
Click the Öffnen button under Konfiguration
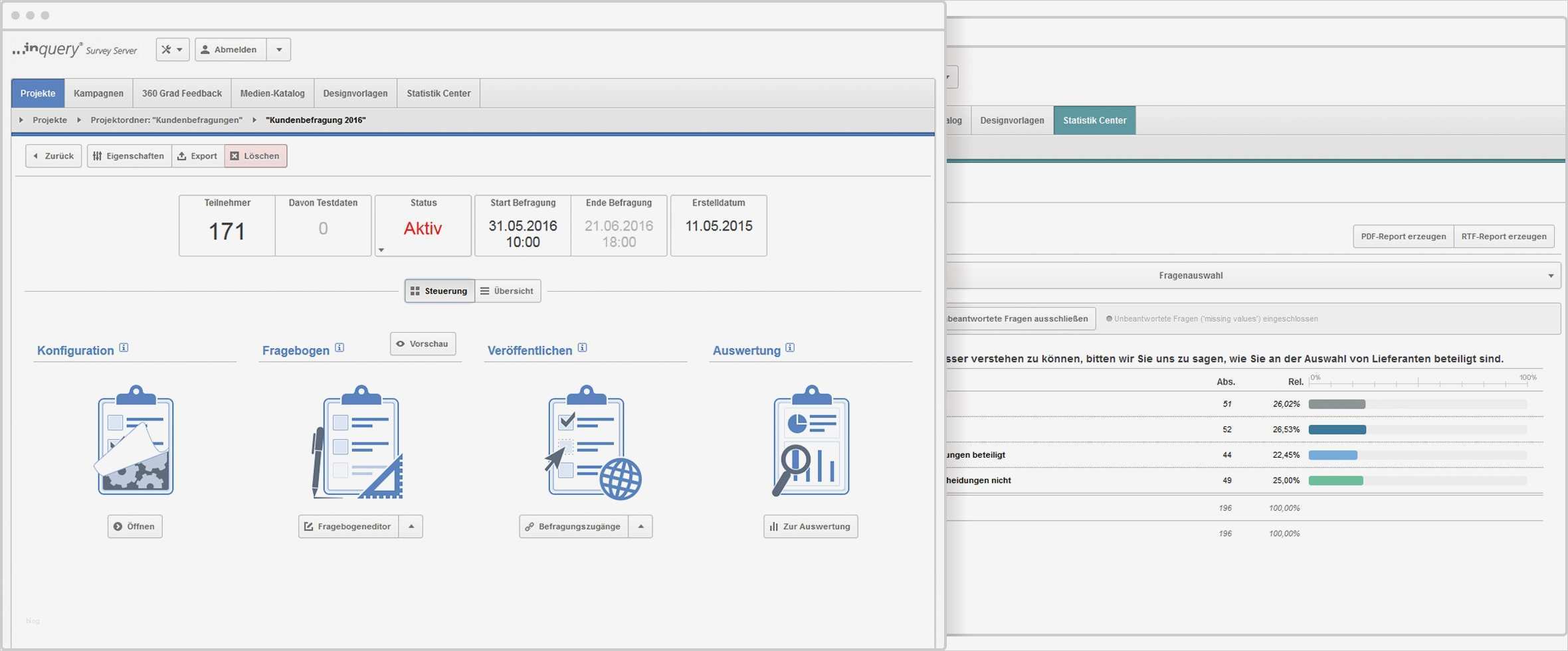point(135,527)
